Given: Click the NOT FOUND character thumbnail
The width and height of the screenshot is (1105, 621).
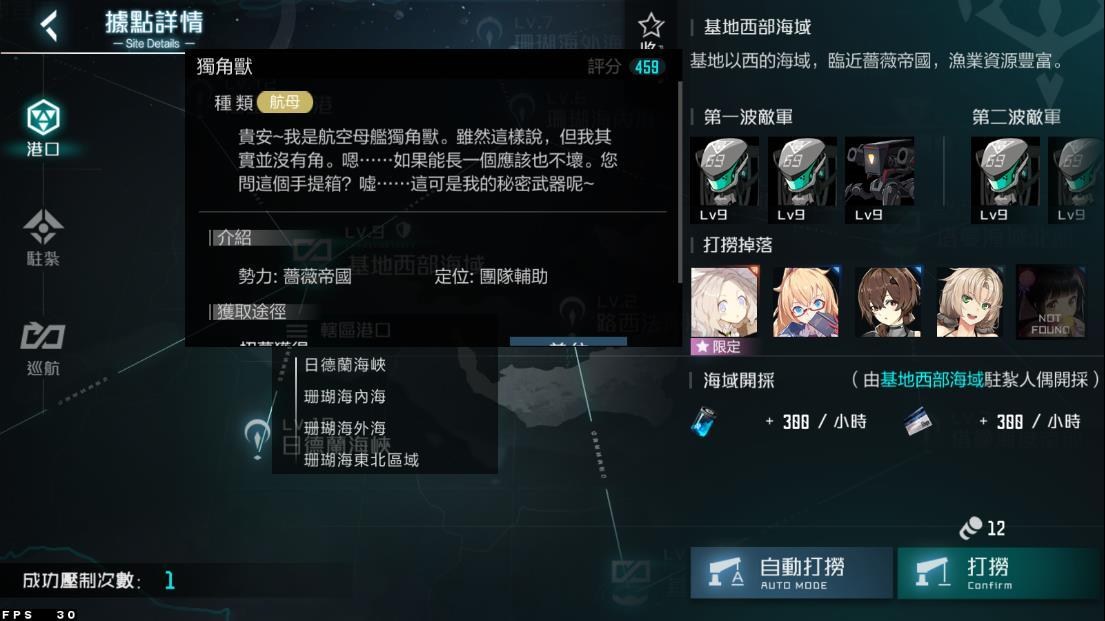Looking at the screenshot, I should point(1051,302).
